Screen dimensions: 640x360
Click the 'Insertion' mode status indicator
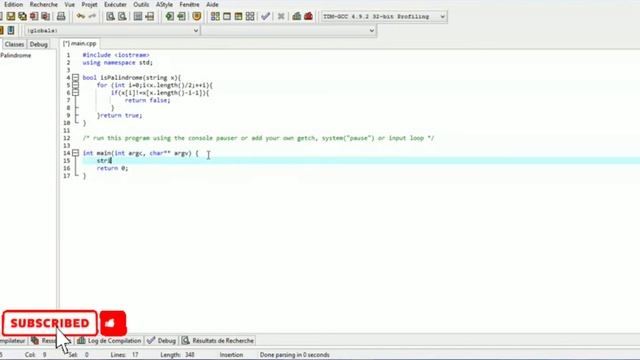coord(231,355)
